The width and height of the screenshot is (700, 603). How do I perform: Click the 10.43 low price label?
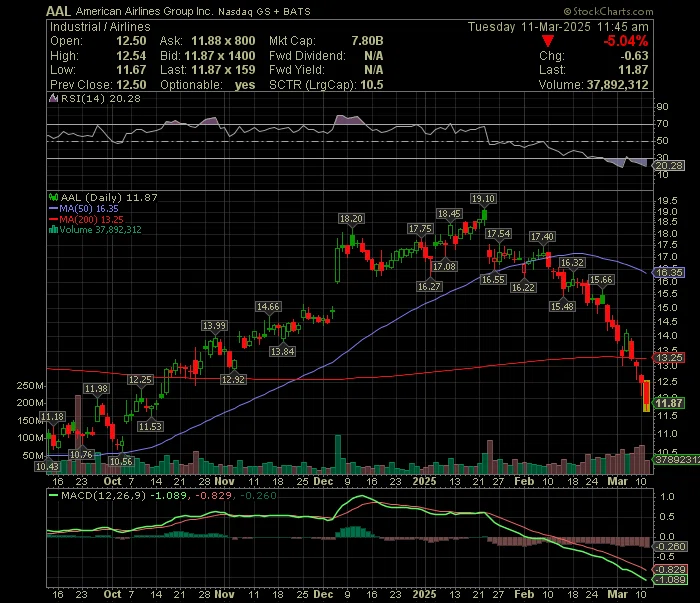[x=47, y=467]
